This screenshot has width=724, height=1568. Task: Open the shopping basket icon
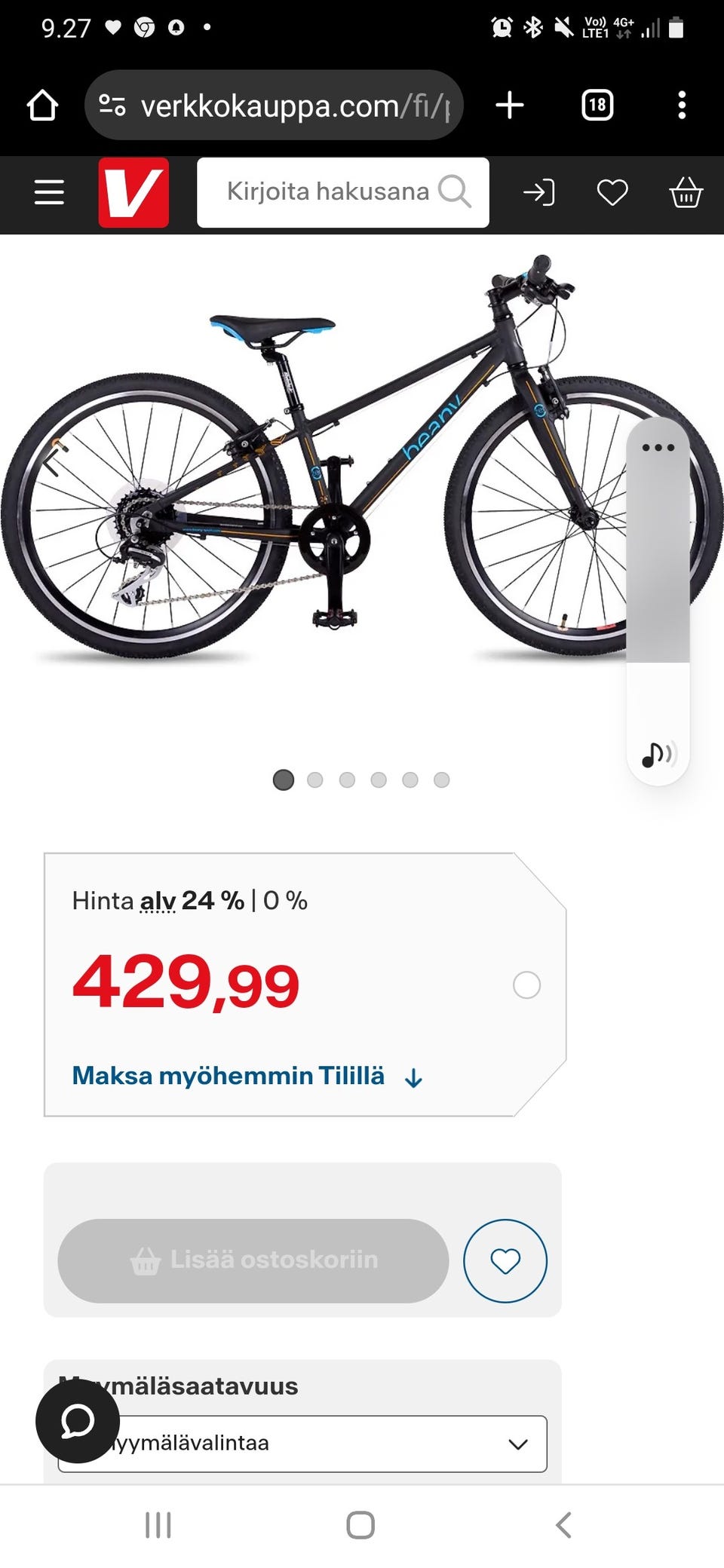tap(686, 193)
